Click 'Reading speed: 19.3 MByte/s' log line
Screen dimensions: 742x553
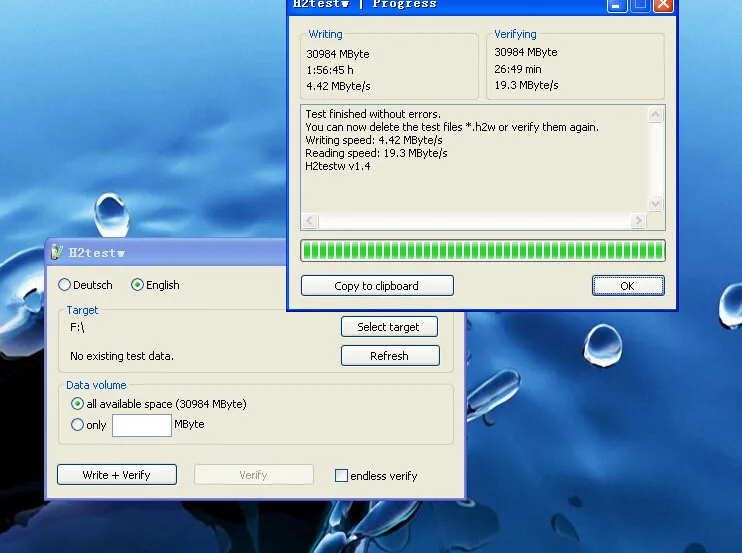click(376, 153)
